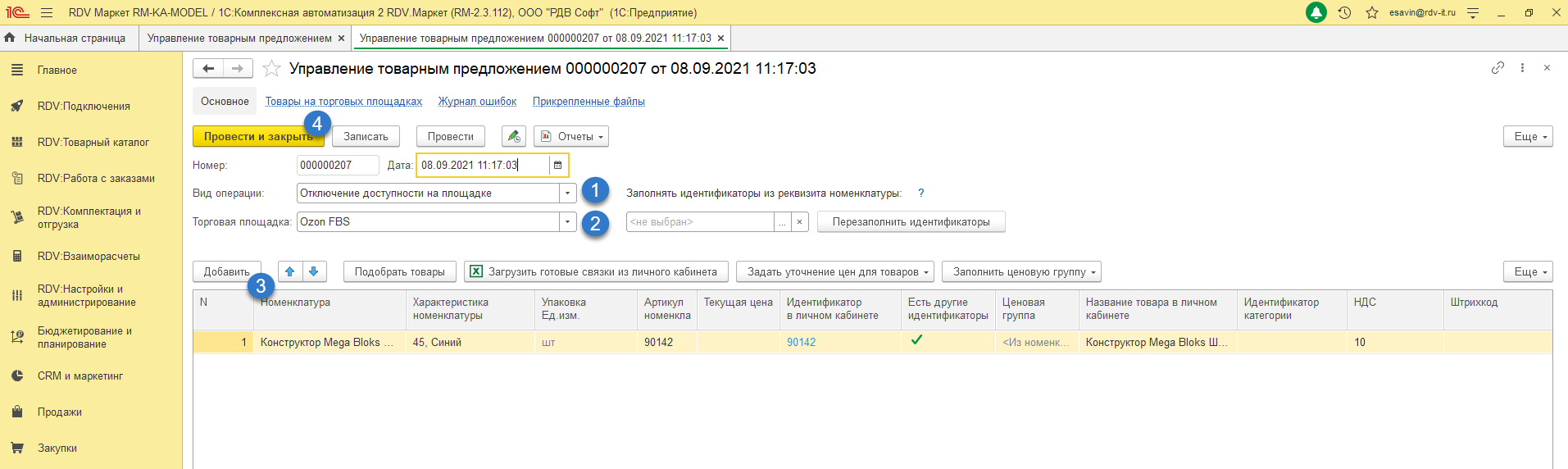Go forward with right arrow button
This screenshot has height=469, width=1568.
[x=238, y=68]
